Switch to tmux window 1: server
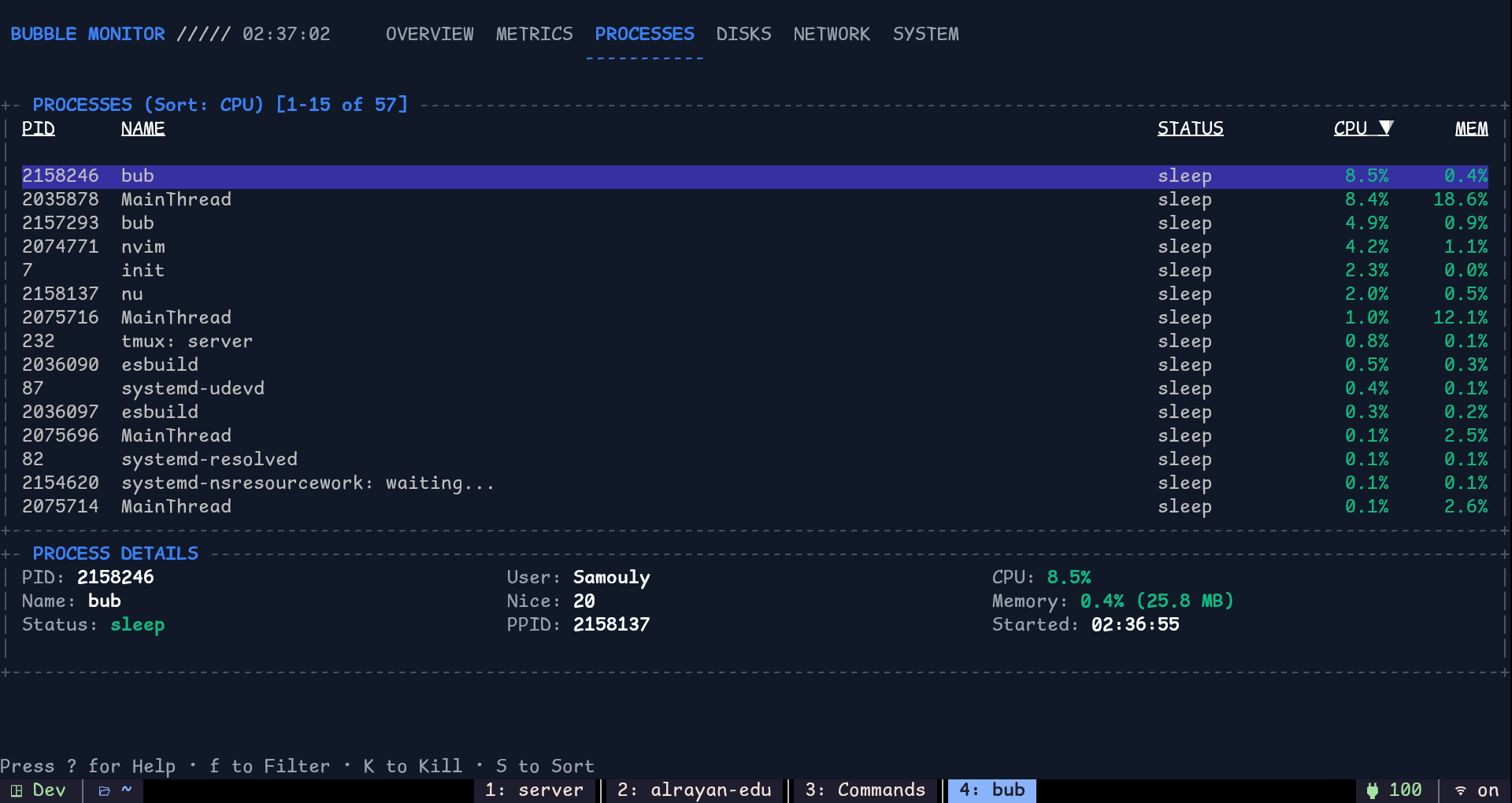This screenshot has width=1512, height=803. pos(534,790)
